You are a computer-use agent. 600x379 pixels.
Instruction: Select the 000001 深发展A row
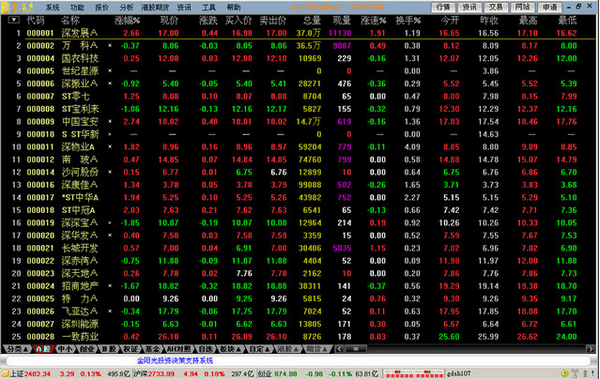click(x=298, y=33)
